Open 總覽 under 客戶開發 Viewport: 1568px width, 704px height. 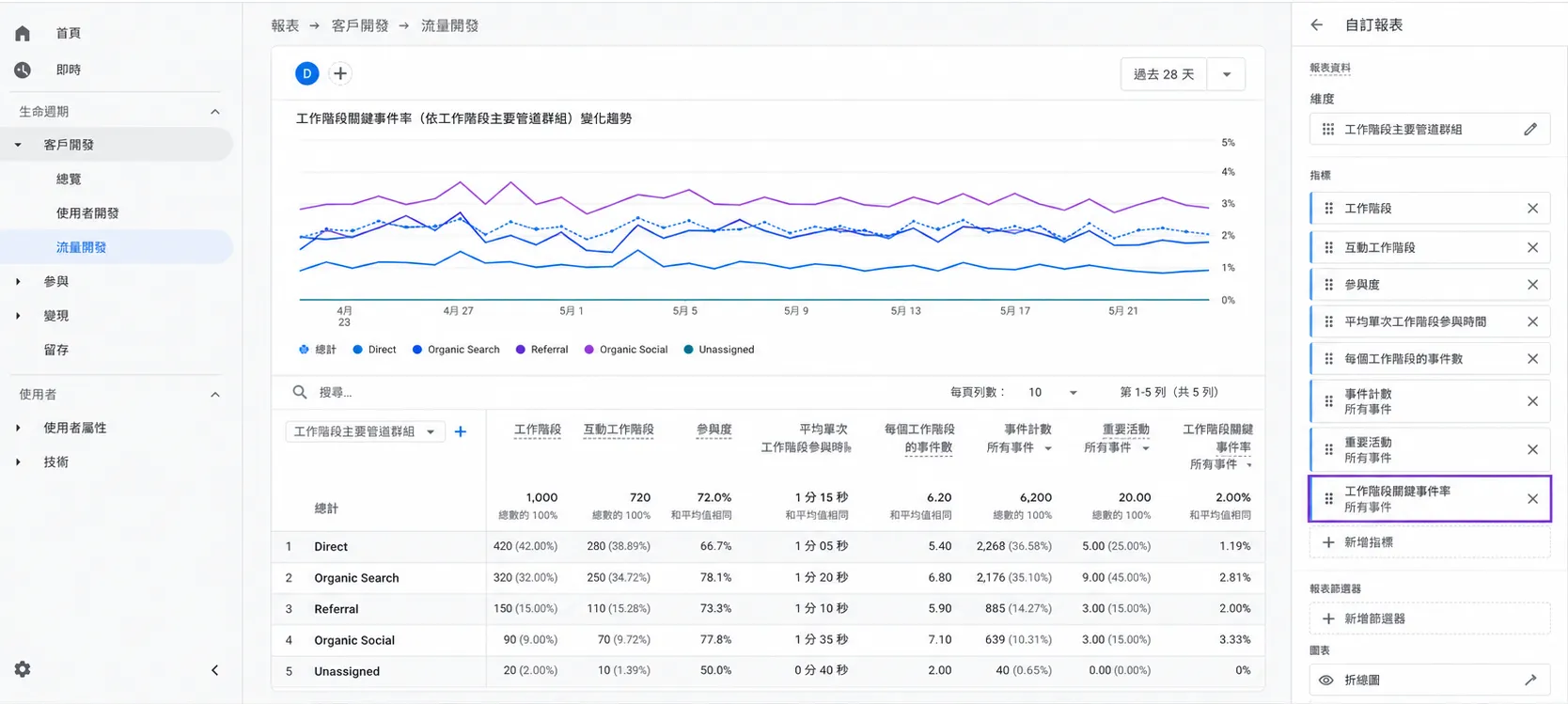pyautogui.click(x=69, y=179)
